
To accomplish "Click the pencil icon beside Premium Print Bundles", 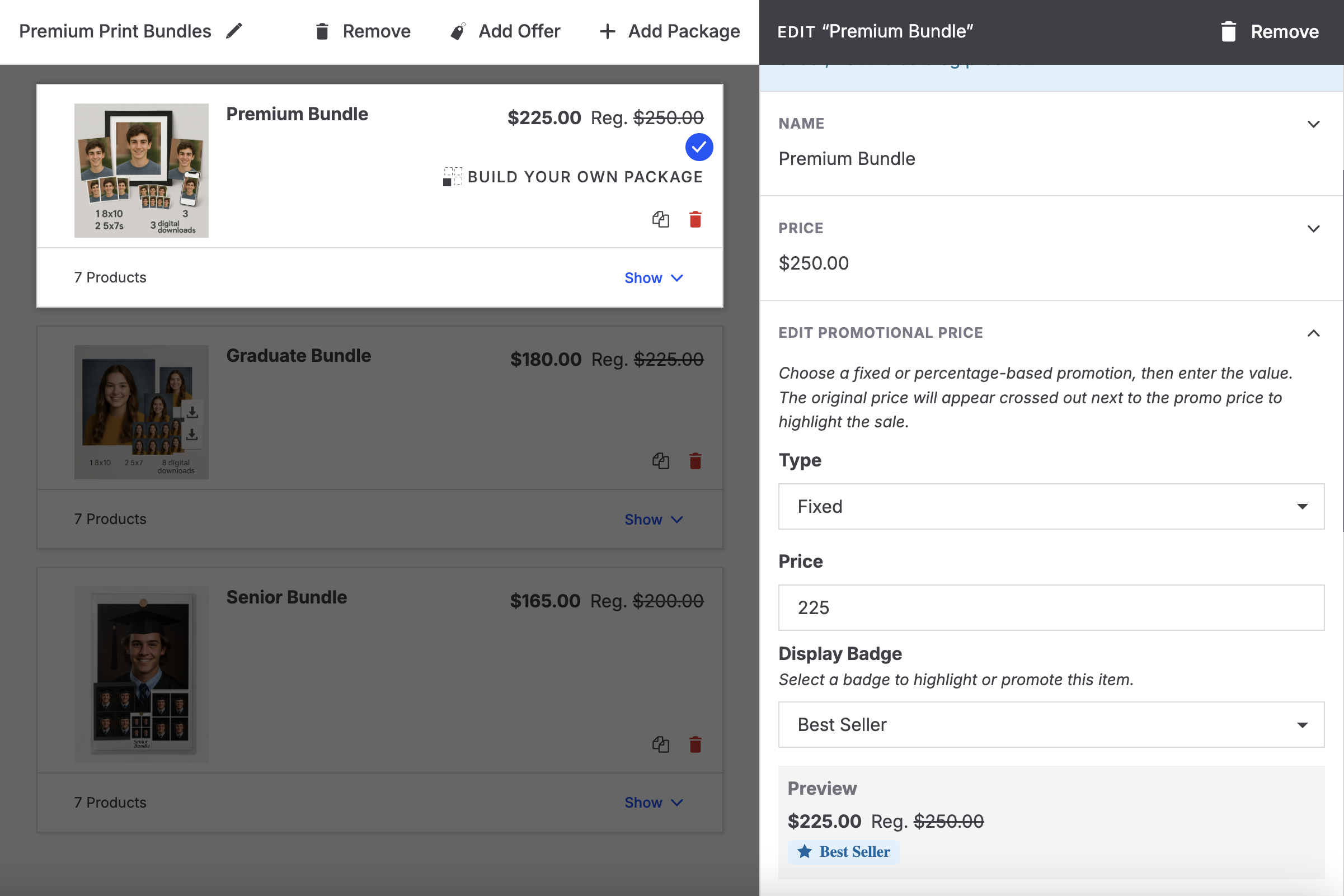I will pyautogui.click(x=234, y=31).
